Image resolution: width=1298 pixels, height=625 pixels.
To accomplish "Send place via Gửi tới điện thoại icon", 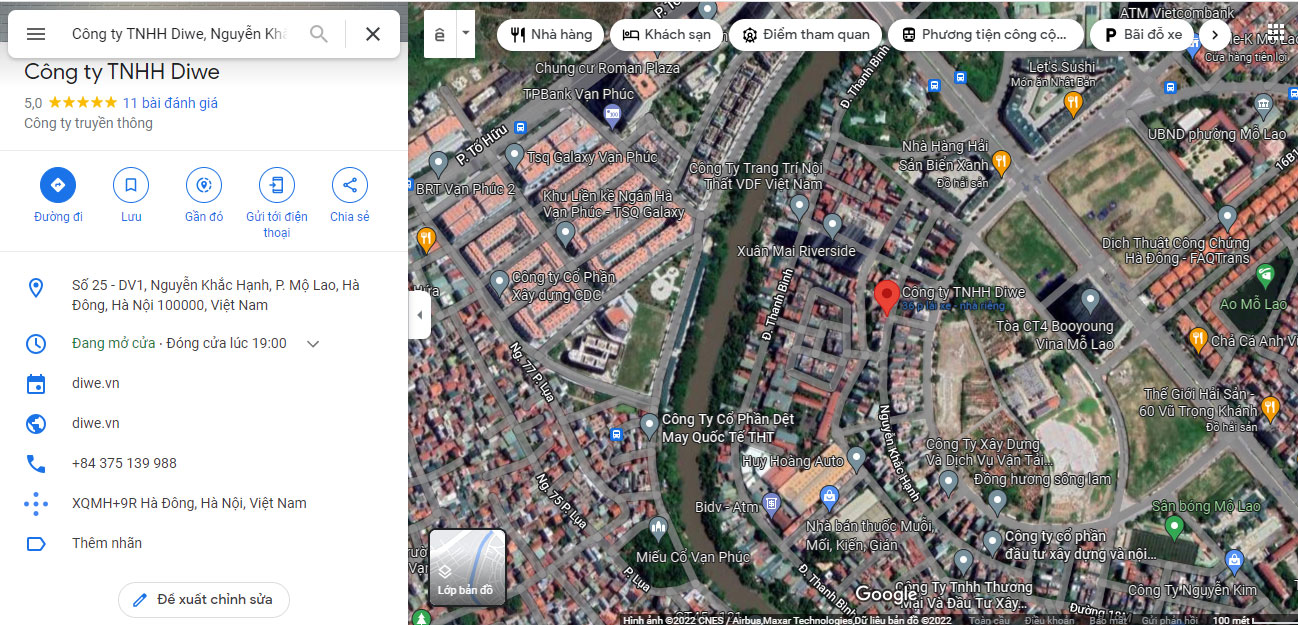I will click(x=276, y=185).
